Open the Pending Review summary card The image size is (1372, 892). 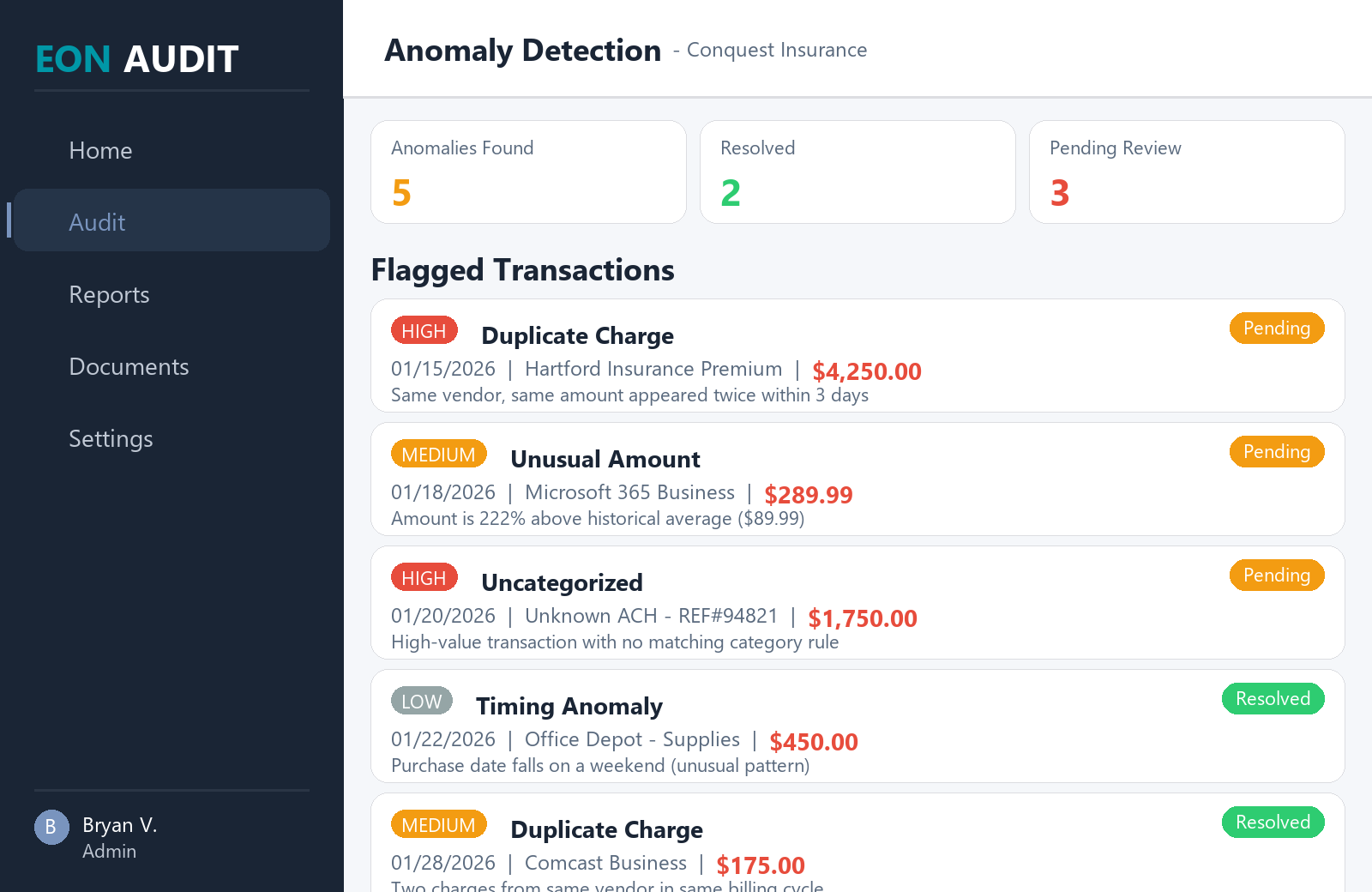(1187, 172)
